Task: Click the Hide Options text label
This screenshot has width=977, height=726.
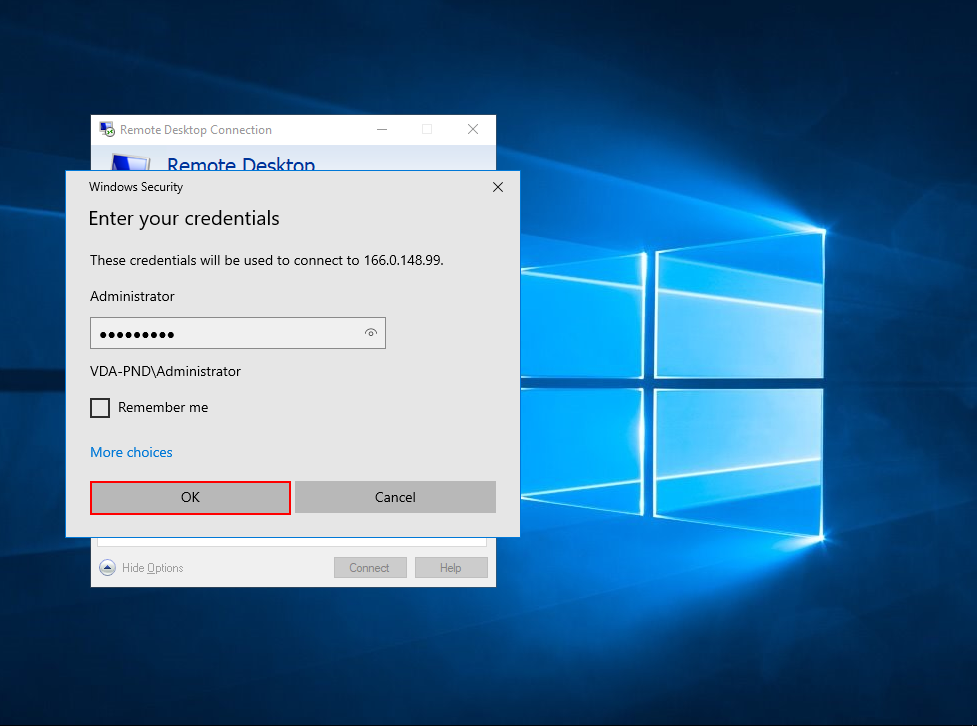Action: coord(152,568)
